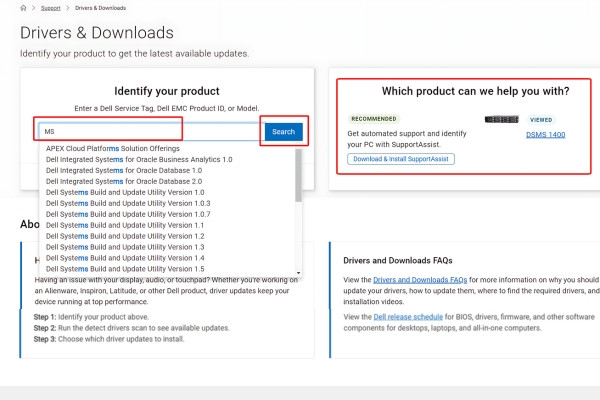Click the Drivers and Downloads FAQs heading
Screen dimensions: 600x400
click(x=398, y=261)
